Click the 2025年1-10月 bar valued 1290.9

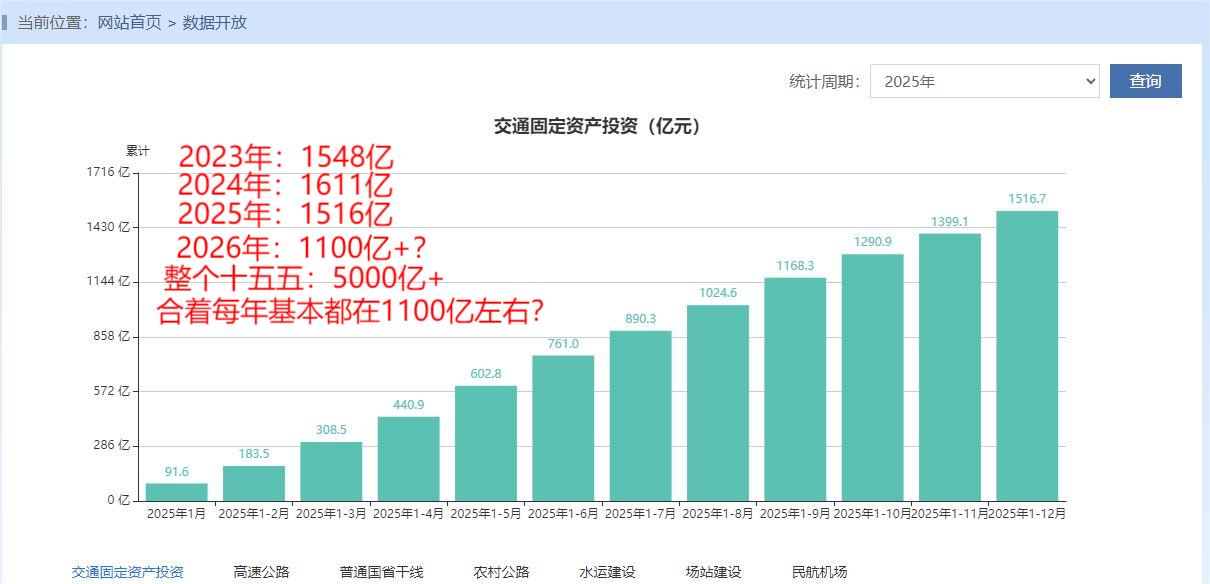coord(873,377)
